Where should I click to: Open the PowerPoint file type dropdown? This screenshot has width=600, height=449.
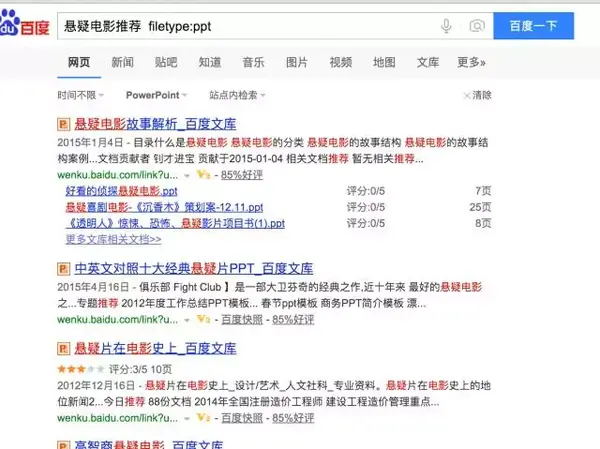(157, 95)
